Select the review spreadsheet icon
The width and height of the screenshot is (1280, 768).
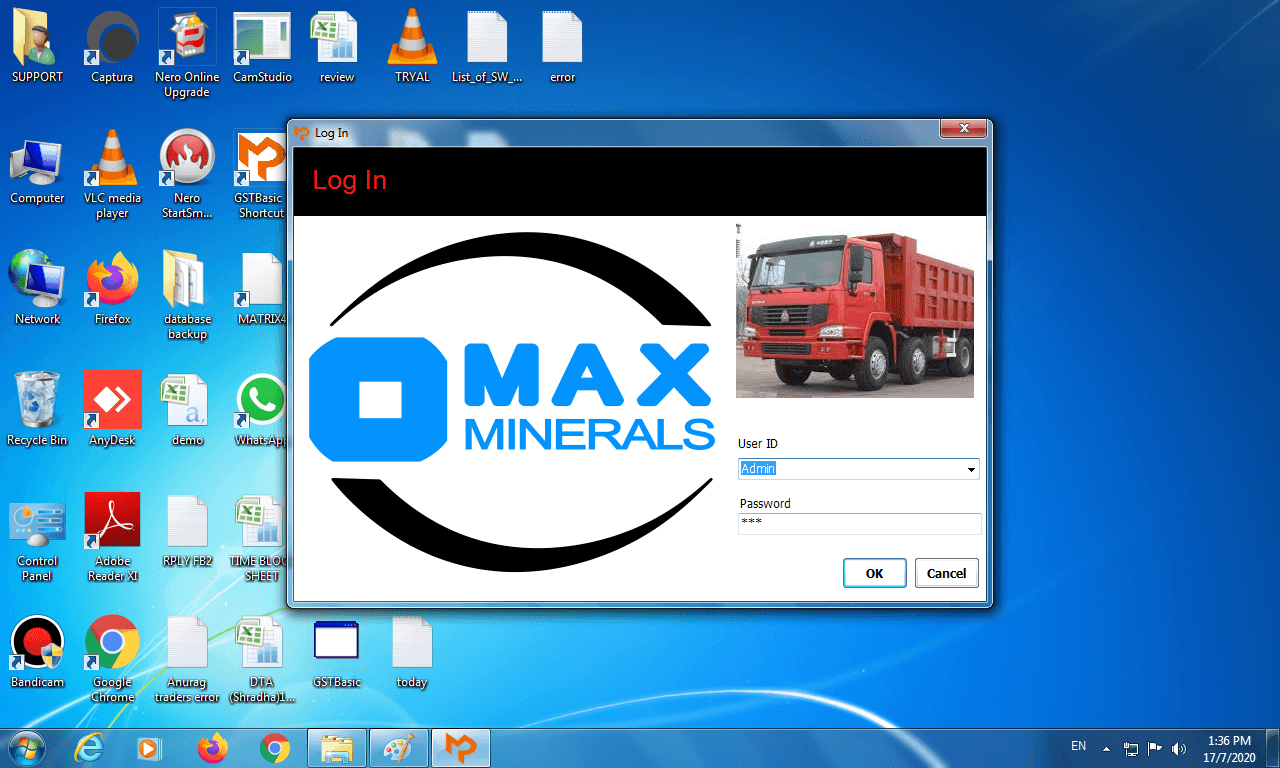(337, 48)
